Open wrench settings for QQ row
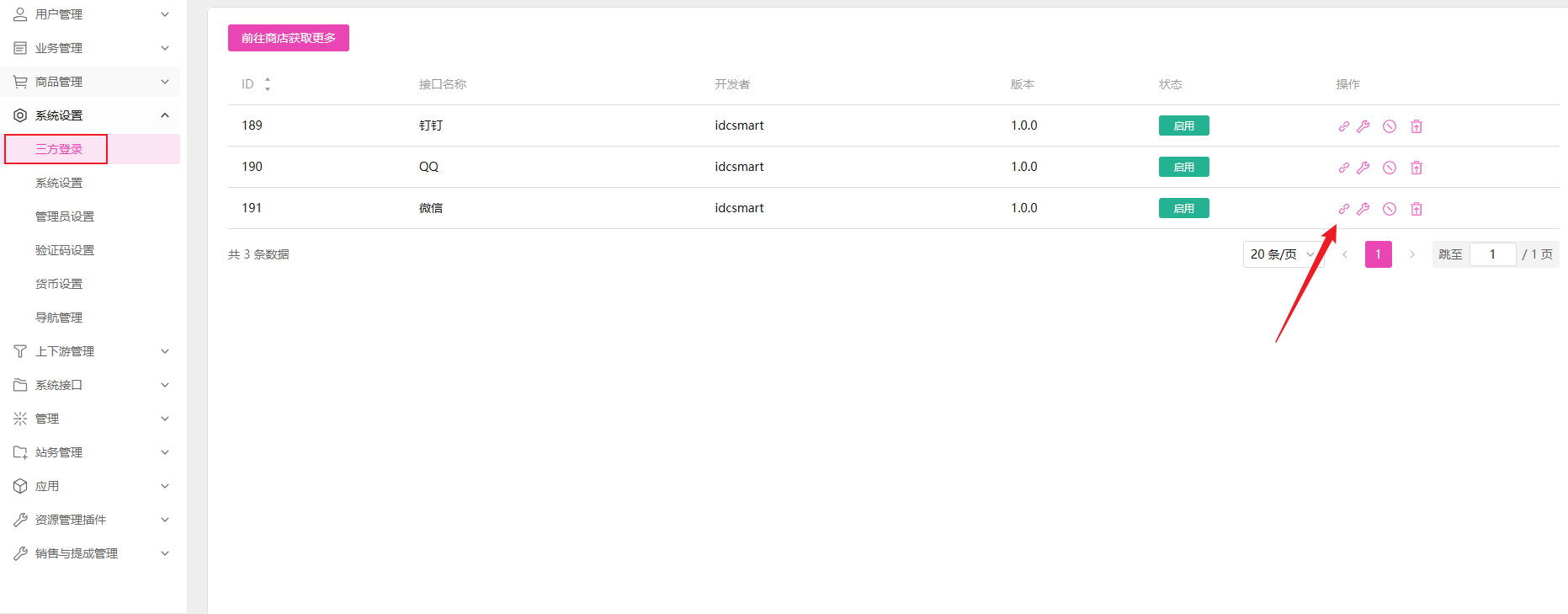1568x614 pixels. tap(1363, 168)
